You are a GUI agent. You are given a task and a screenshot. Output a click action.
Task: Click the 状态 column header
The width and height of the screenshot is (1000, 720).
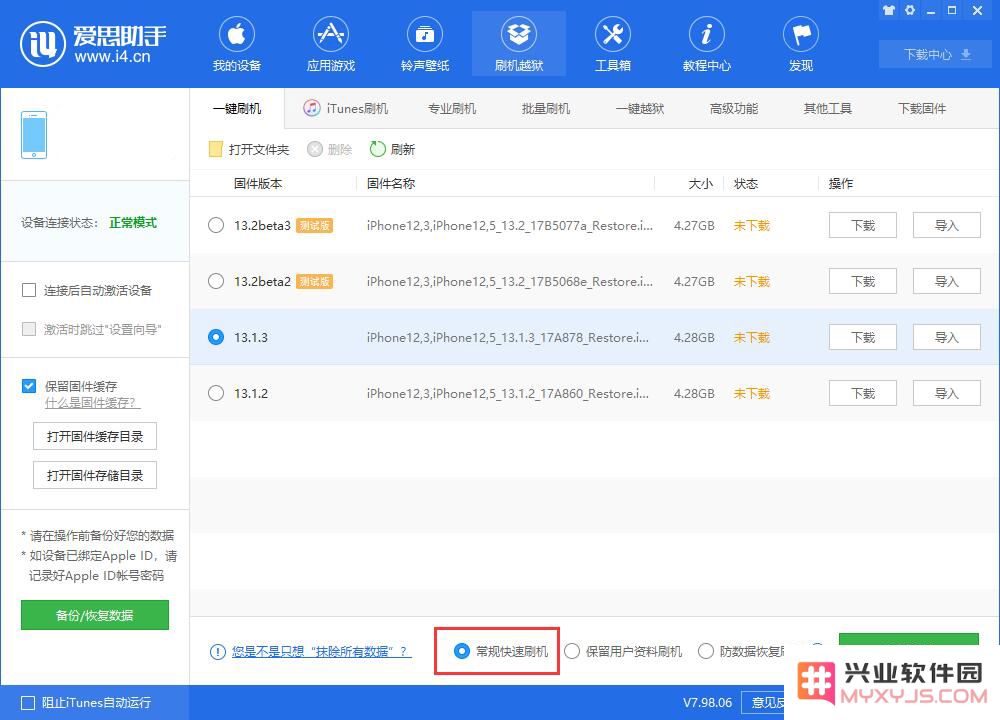(746, 184)
